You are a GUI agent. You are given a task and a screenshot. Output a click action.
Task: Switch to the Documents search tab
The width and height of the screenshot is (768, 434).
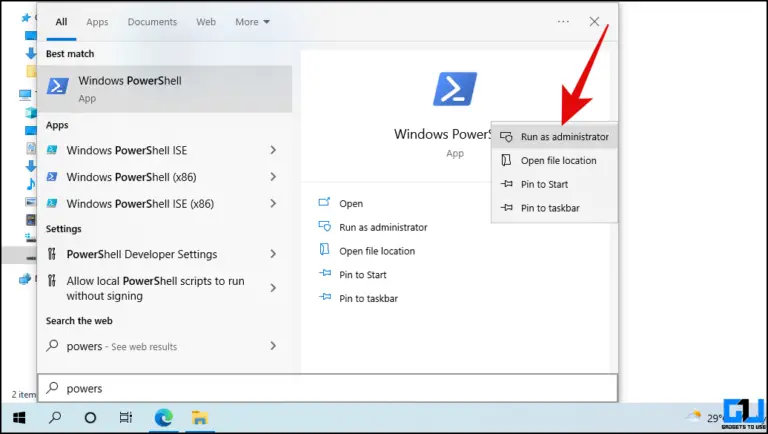tap(152, 22)
